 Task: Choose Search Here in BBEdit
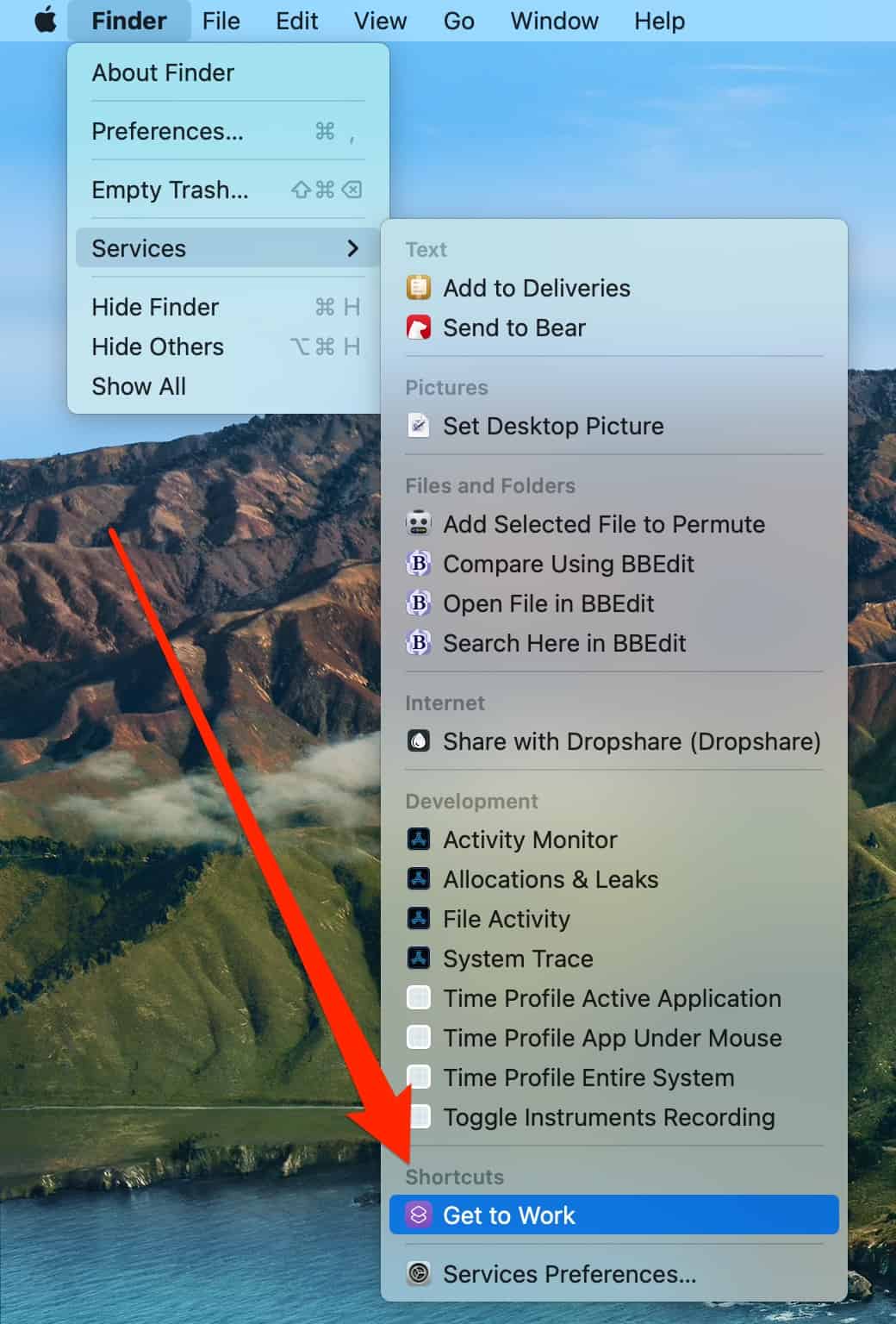pyautogui.click(x=613, y=643)
